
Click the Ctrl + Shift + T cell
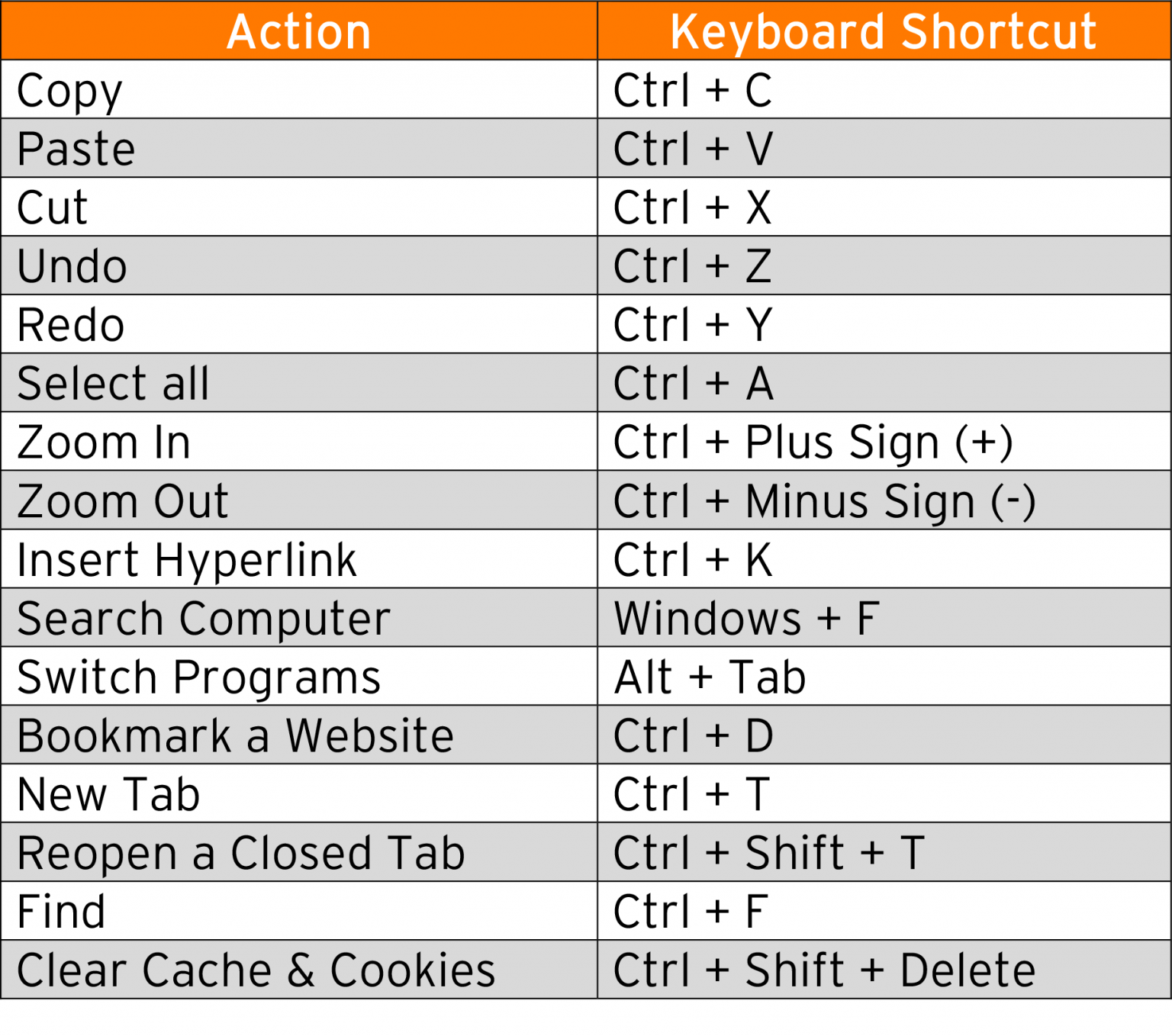click(769, 853)
